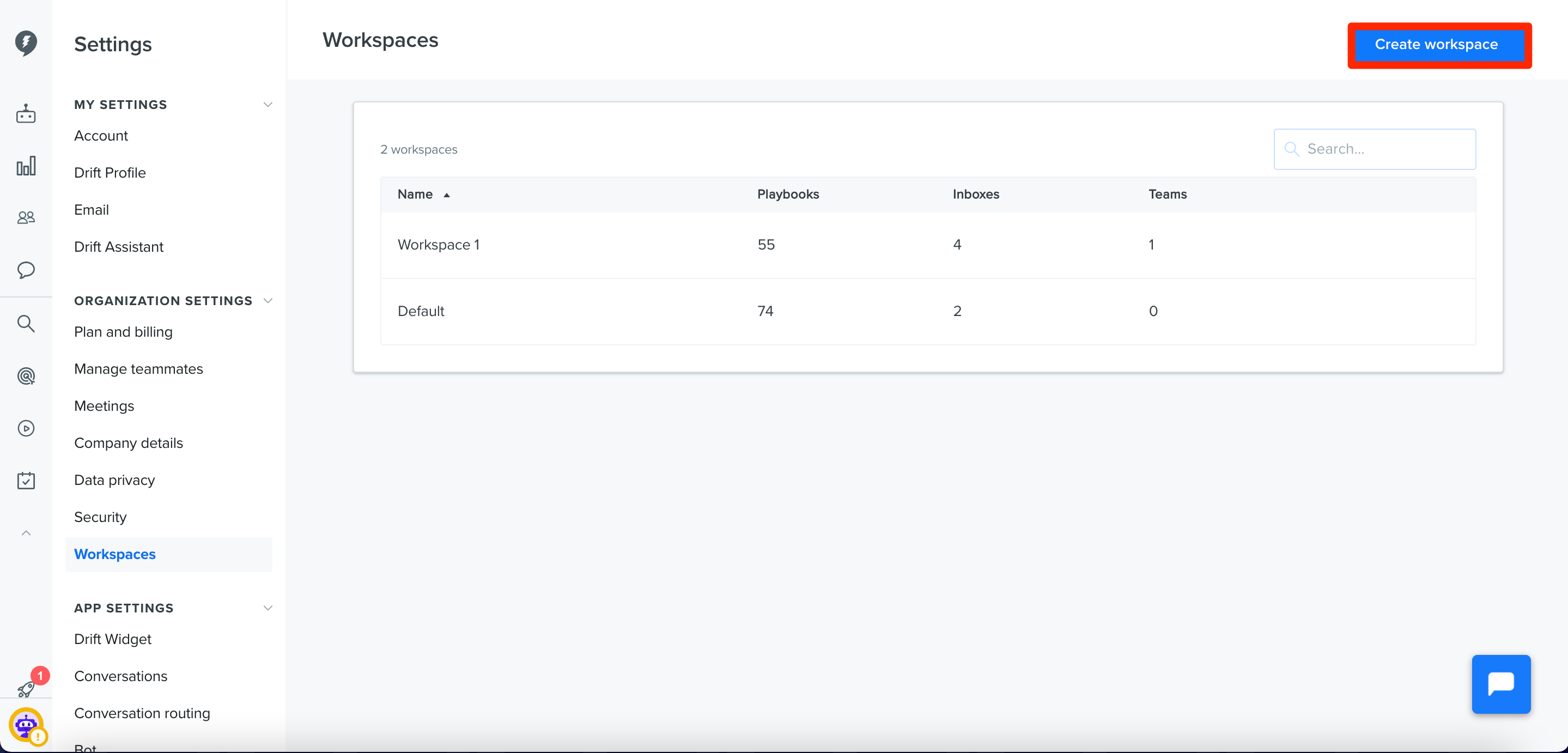Open the blue chat widget launcher
The image size is (1568, 753).
(1500, 684)
